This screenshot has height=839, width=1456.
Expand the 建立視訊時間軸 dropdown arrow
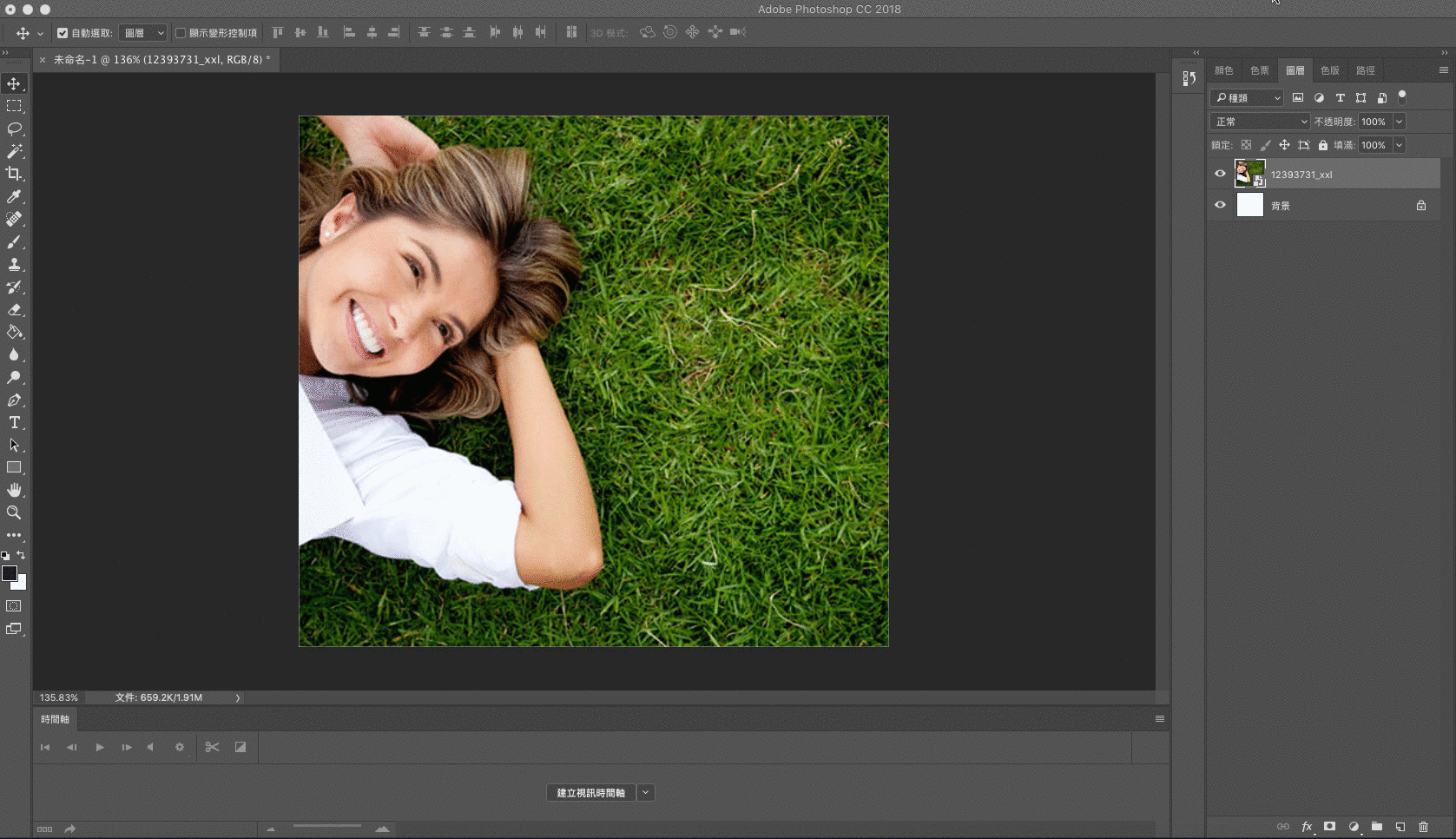(x=645, y=792)
